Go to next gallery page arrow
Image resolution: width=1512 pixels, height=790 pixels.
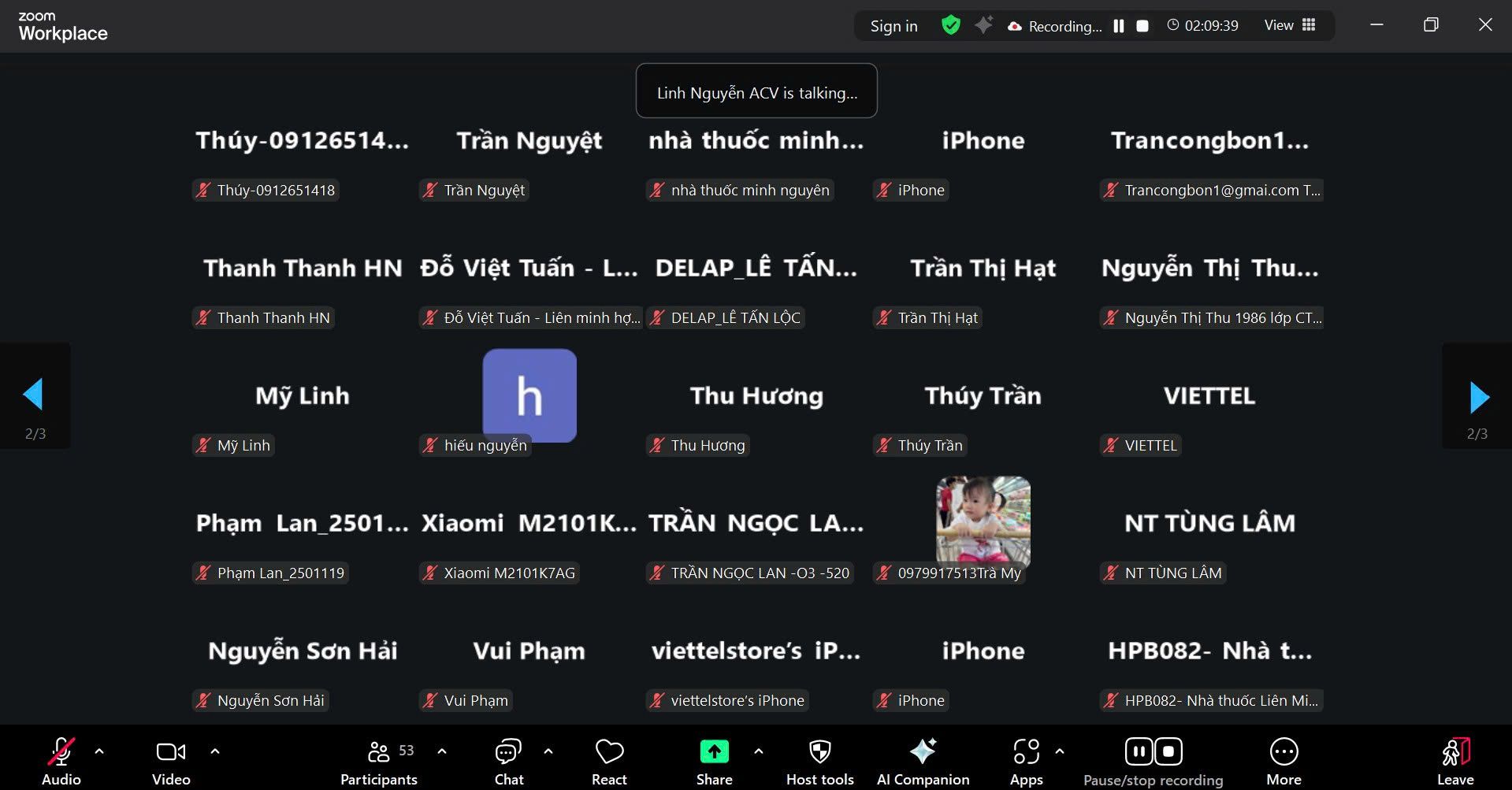click(1479, 397)
